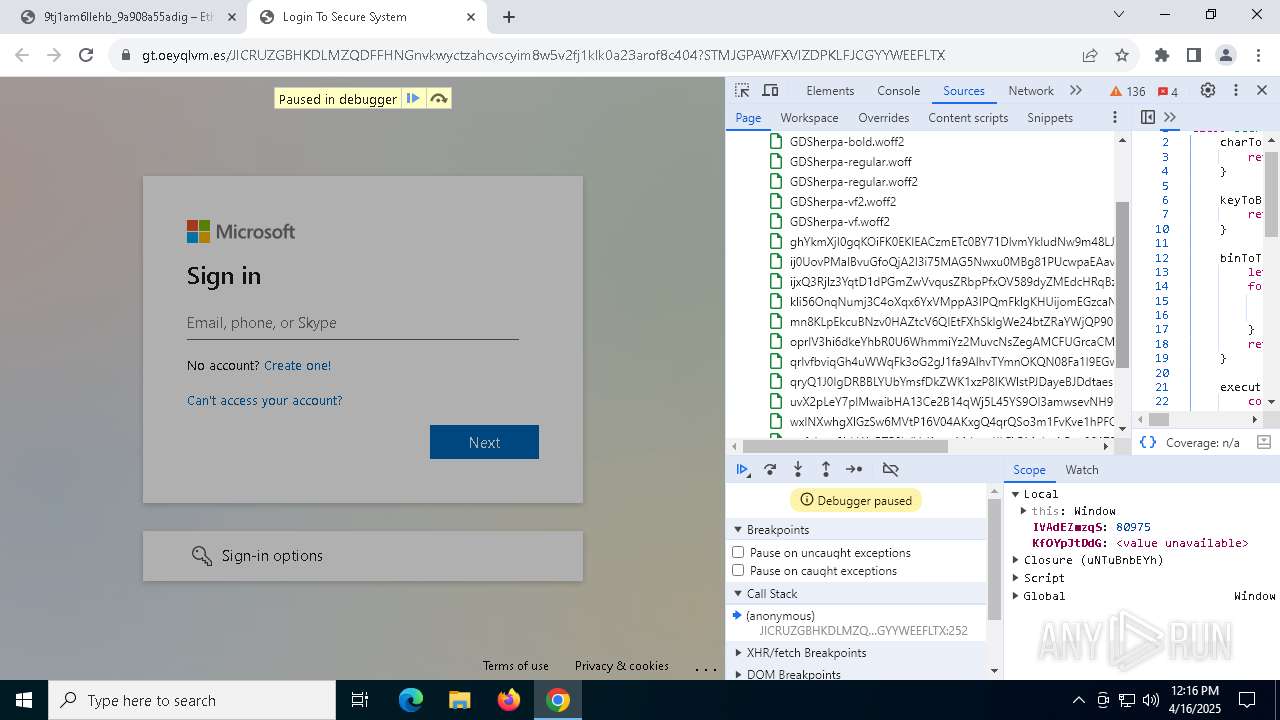Open Chrome main menu
The image size is (1280, 720).
point(1258,55)
